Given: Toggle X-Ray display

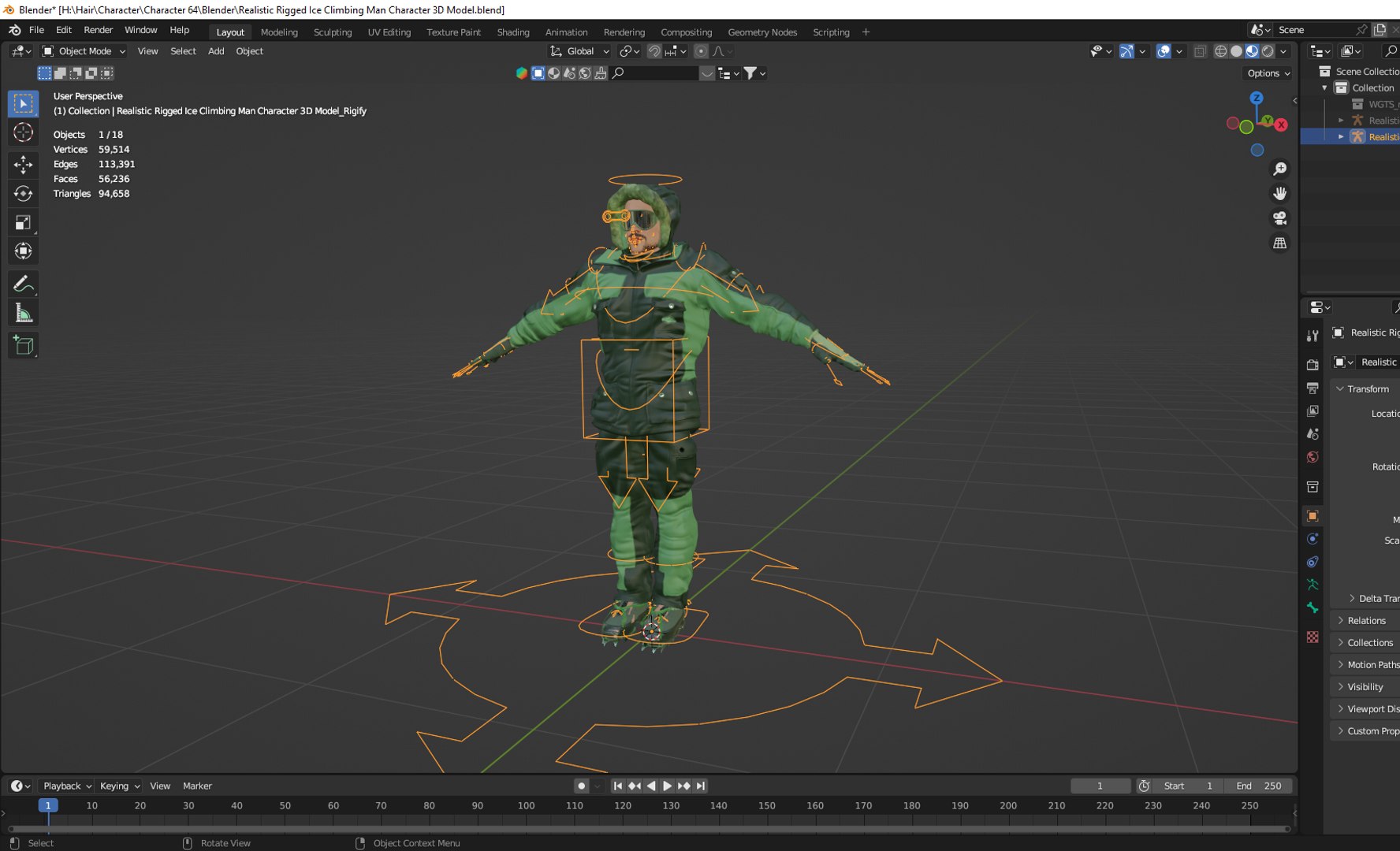Looking at the screenshot, I should 1200,51.
